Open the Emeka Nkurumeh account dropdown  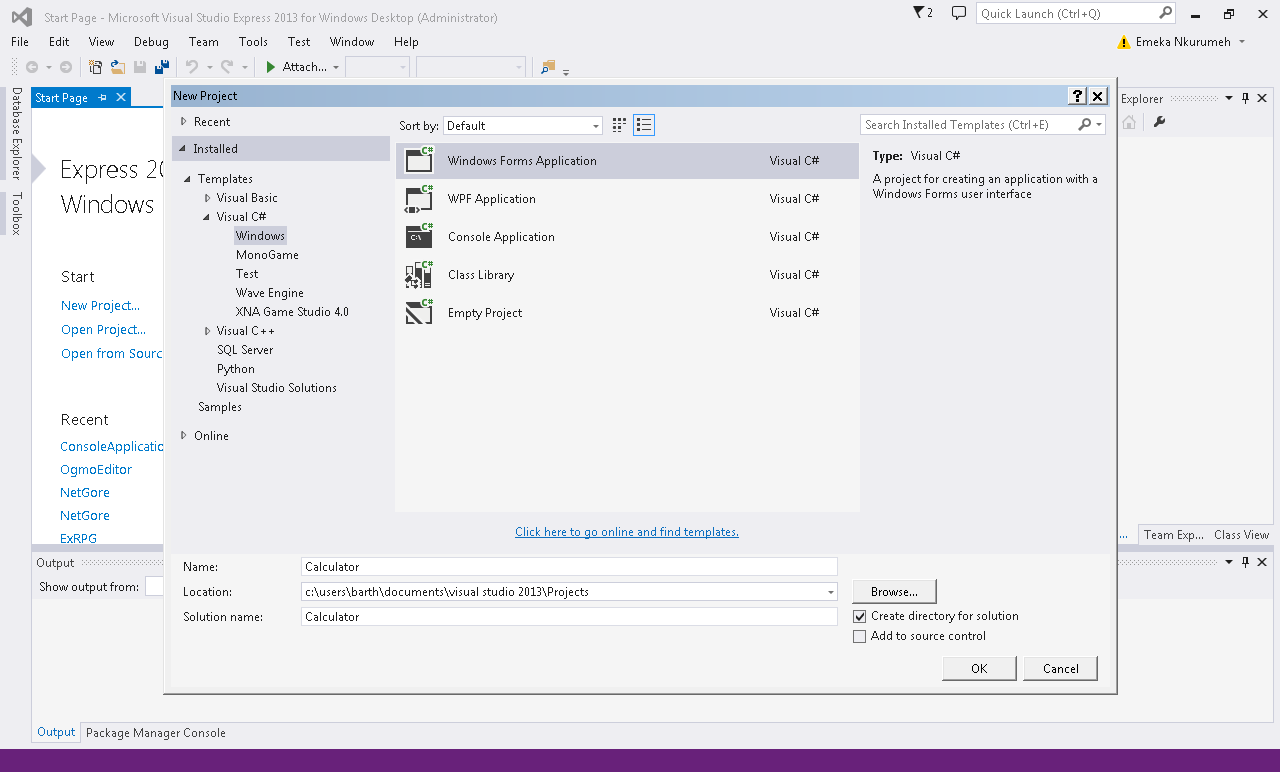(x=1242, y=42)
